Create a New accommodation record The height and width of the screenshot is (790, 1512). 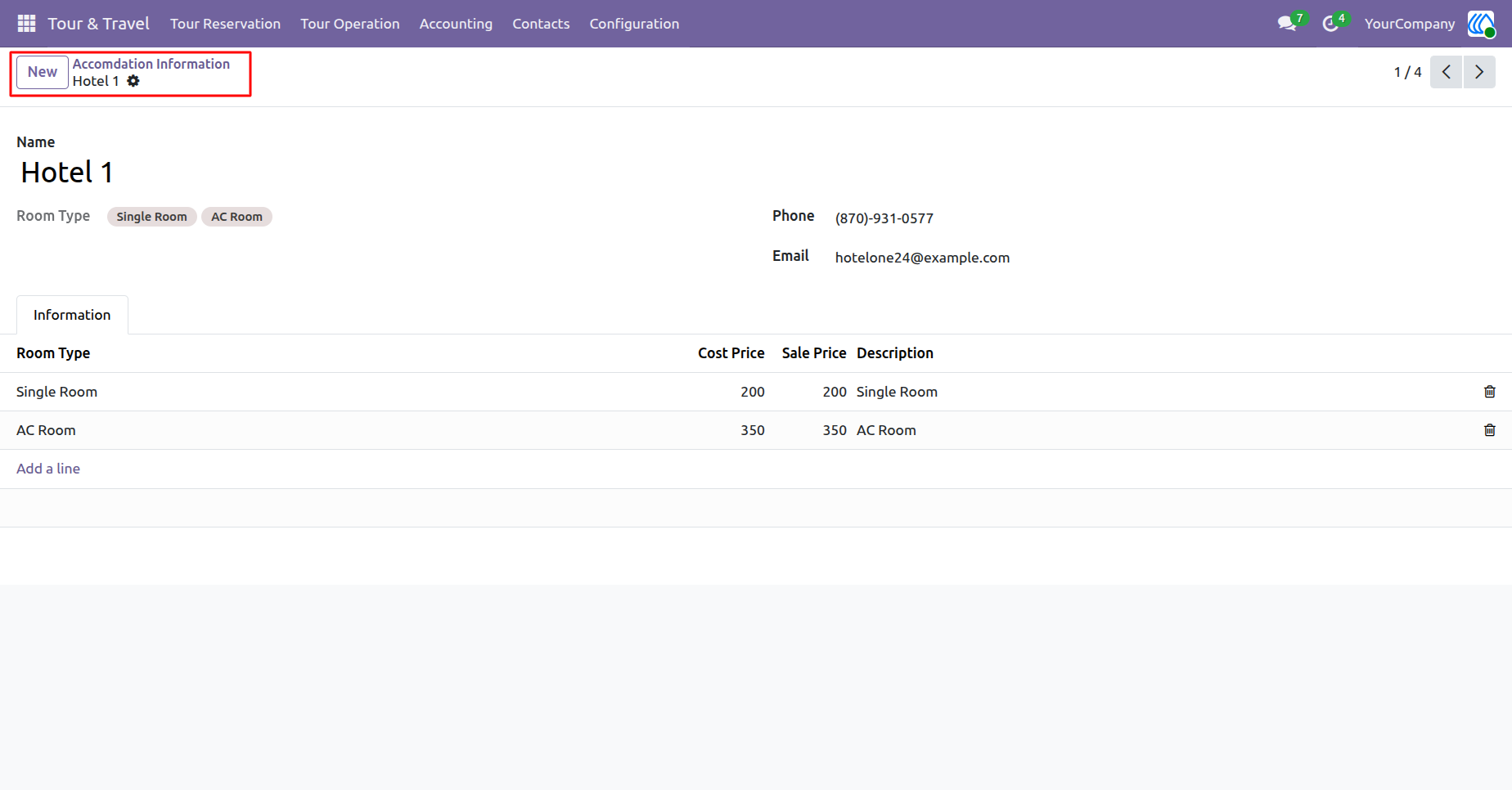(x=43, y=72)
